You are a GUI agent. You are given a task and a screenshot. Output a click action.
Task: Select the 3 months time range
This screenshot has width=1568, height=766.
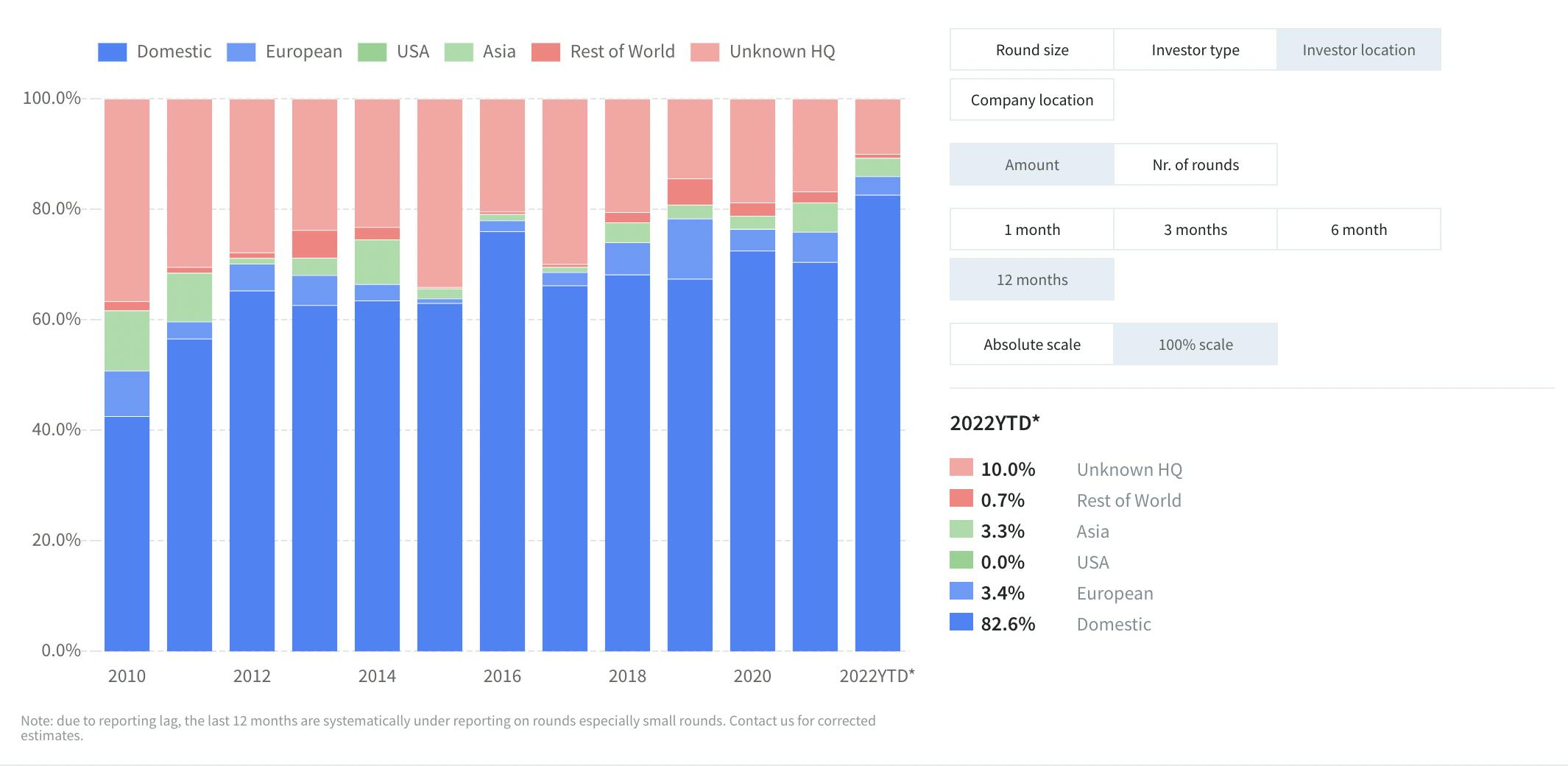point(1195,229)
